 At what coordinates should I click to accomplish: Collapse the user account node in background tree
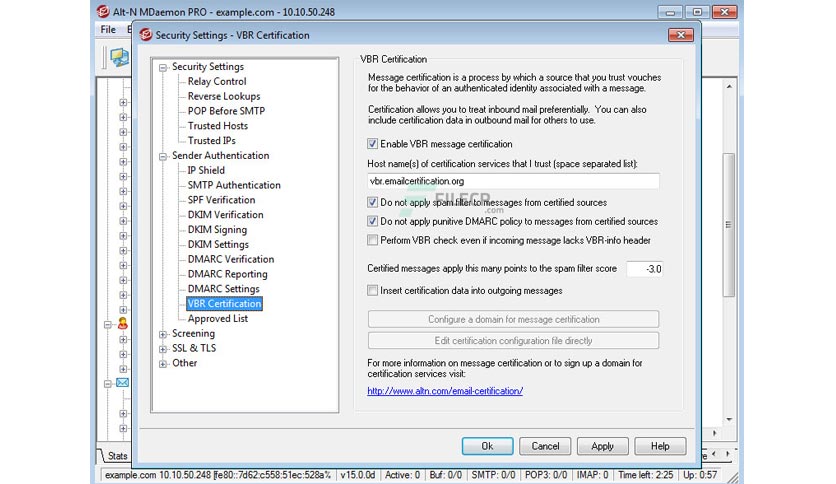108,325
